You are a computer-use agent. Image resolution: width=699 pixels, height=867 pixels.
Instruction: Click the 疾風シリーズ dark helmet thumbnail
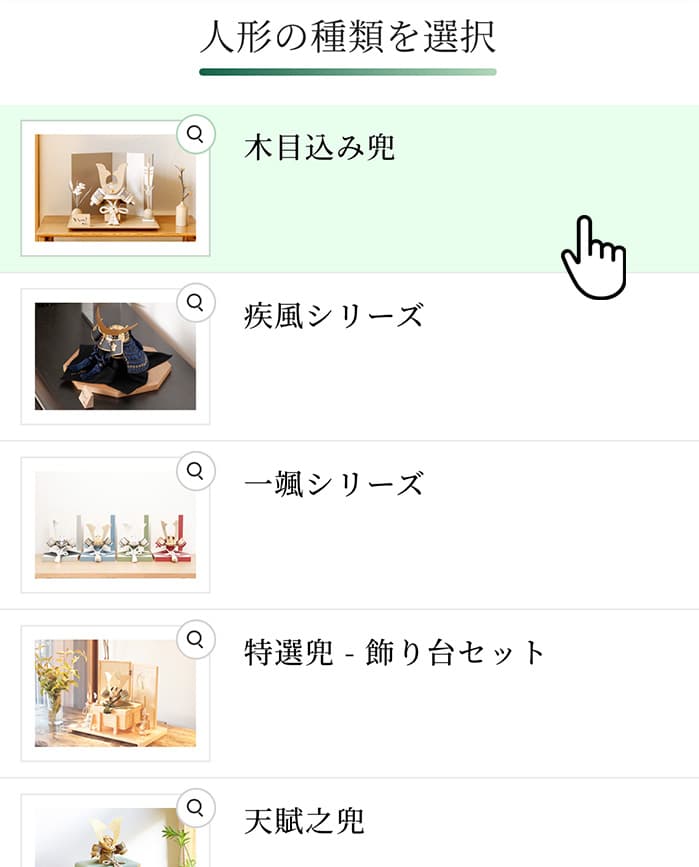(115, 357)
